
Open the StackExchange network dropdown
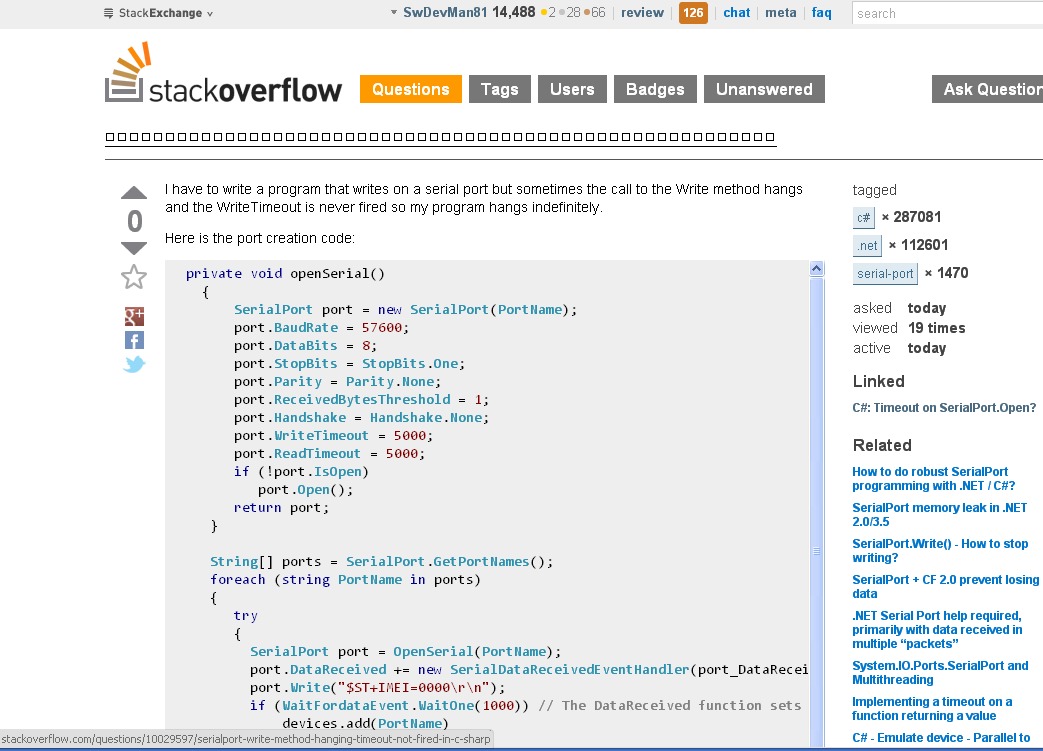pyautogui.click(x=158, y=13)
